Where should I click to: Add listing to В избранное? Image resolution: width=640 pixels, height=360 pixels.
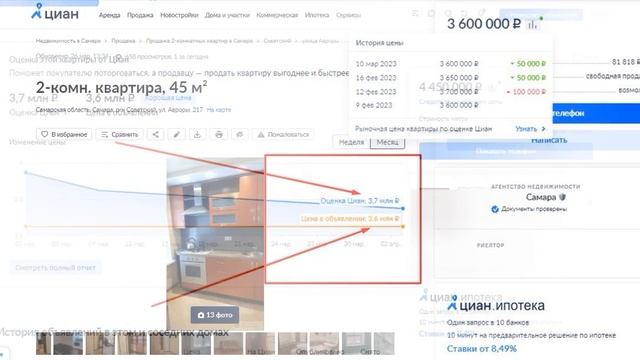click(x=64, y=134)
